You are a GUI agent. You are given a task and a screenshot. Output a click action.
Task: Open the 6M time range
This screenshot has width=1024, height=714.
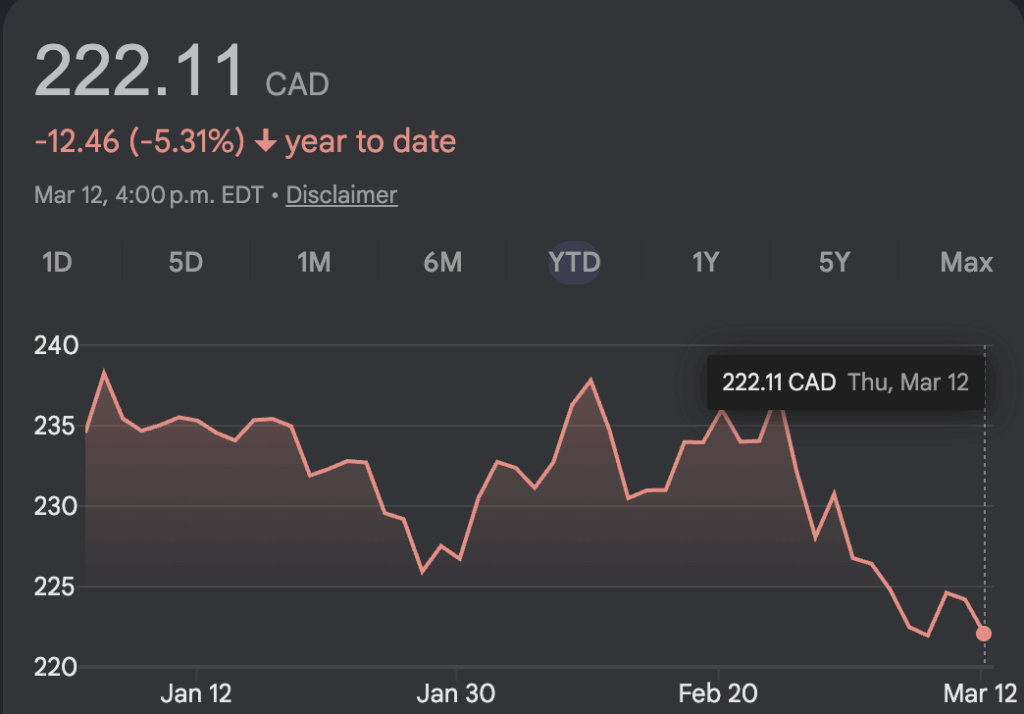[x=442, y=263]
